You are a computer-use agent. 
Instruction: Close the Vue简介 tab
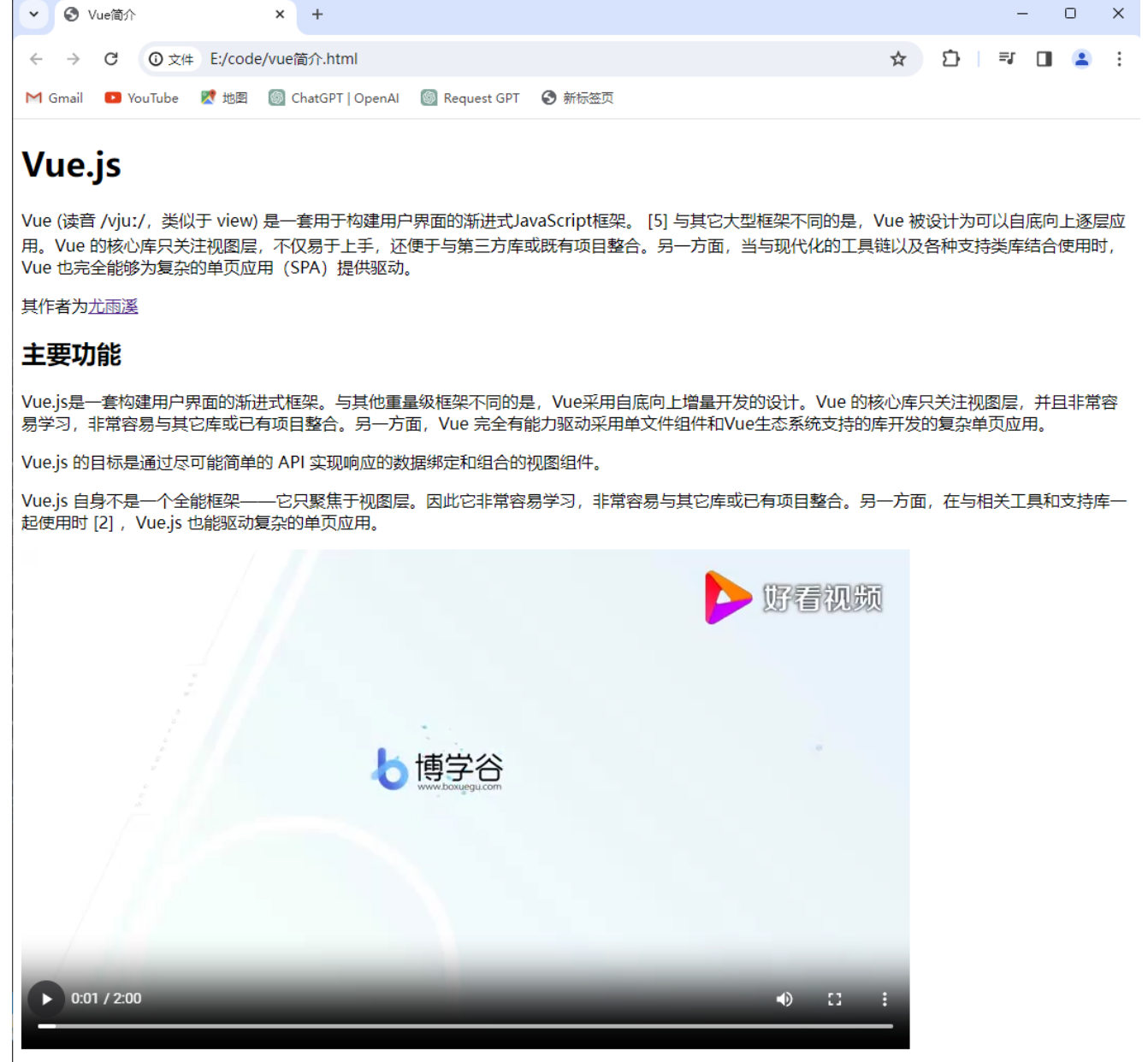[280, 15]
